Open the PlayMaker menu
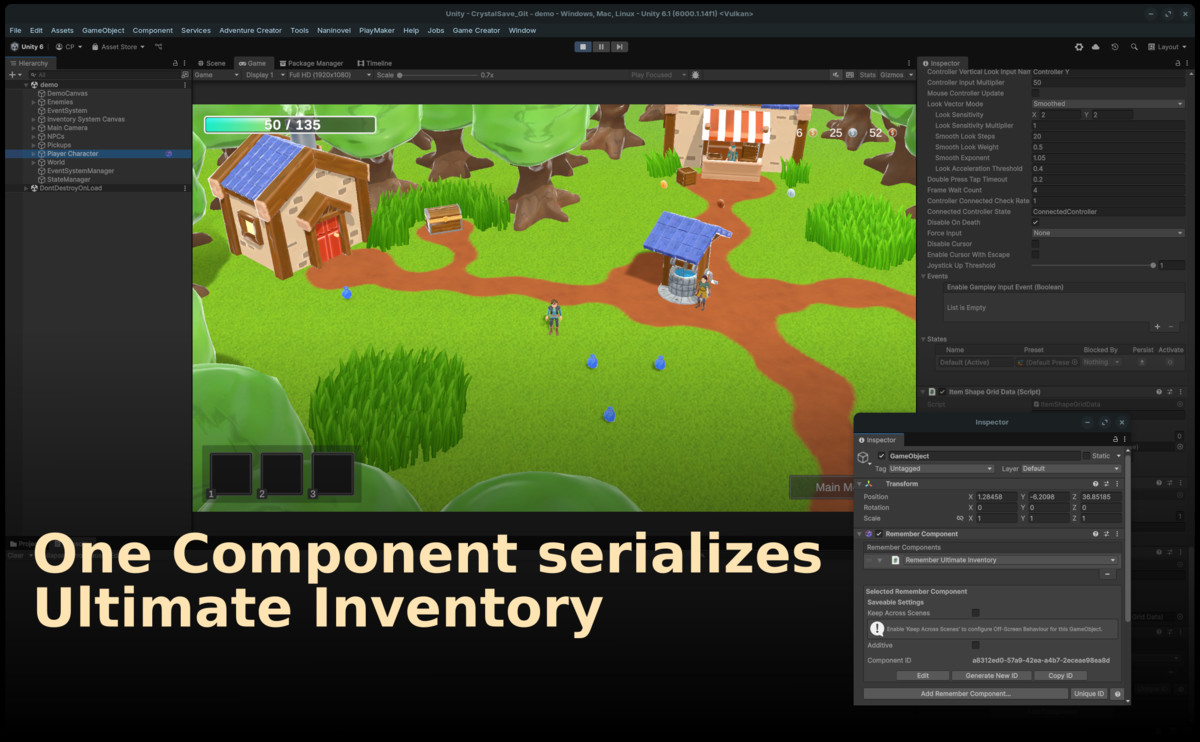This screenshot has height=742, width=1200. coord(377,30)
